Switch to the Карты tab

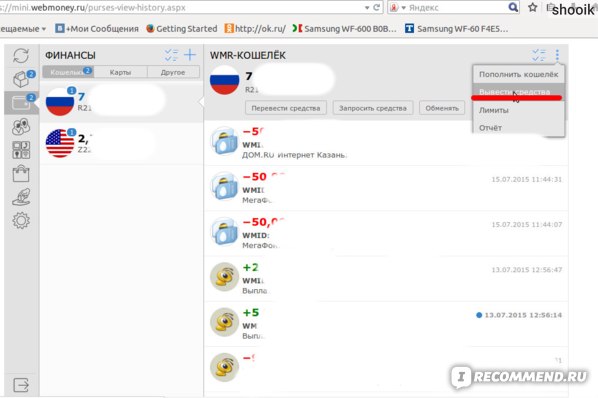[121, 72]
